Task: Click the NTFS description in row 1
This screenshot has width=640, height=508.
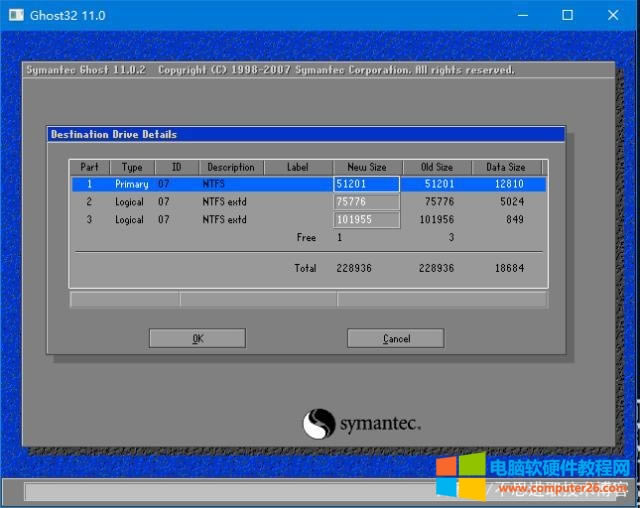Action: (213, 184)
